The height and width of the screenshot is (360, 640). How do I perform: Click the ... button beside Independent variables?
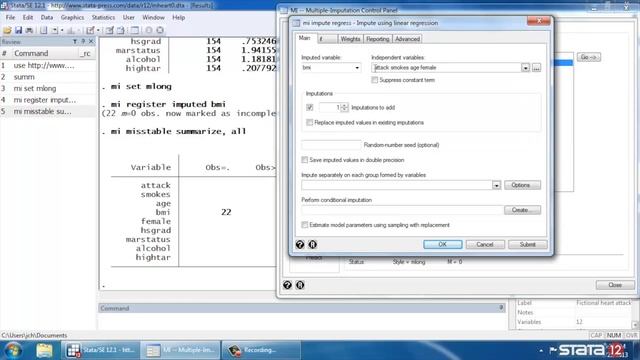tap(536, 68)
